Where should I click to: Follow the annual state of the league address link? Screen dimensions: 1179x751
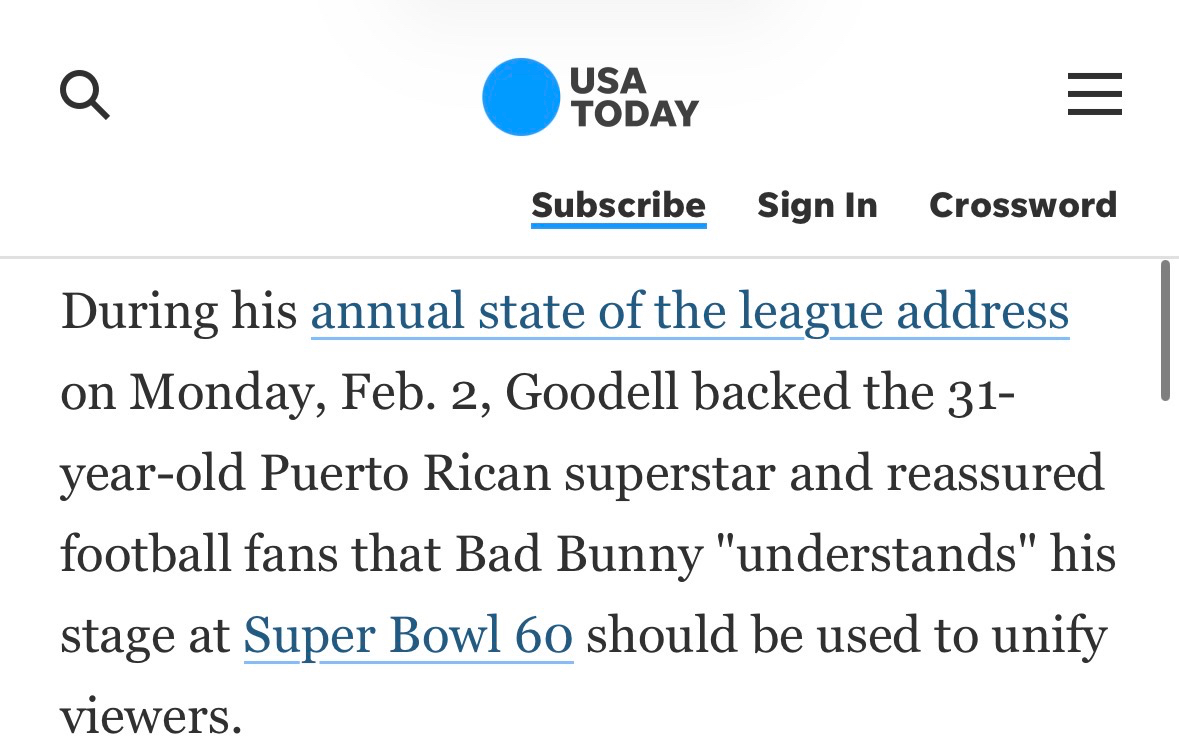coord(690,312)
